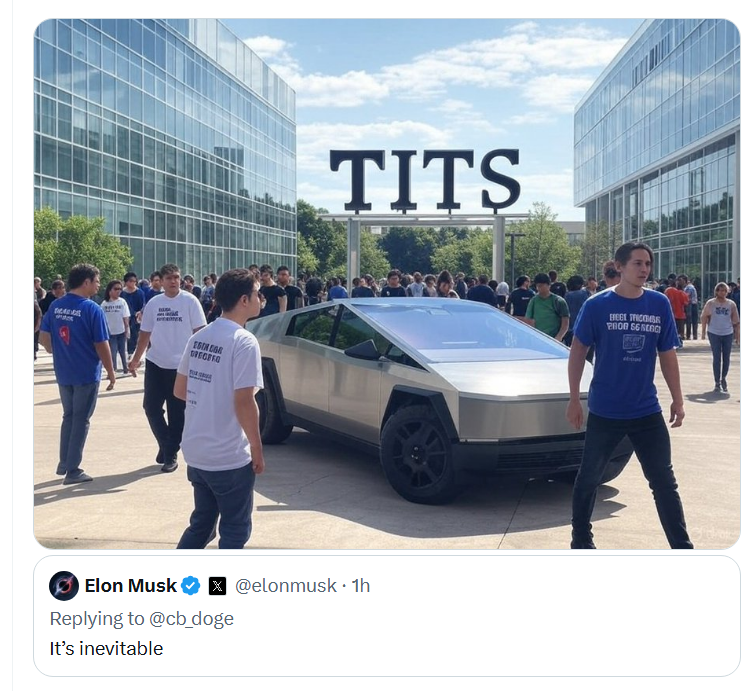Open the 1h timestamp link
Image resolution: width=744 pixels, height=691 pixels.
361,586
